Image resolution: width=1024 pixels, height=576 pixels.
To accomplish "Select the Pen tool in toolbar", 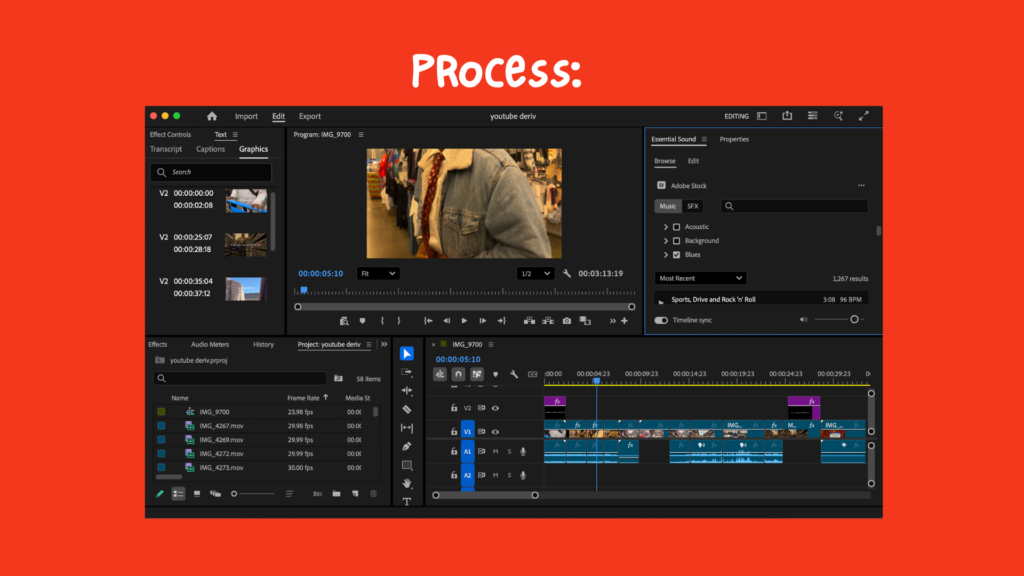I will coord(407,446).
